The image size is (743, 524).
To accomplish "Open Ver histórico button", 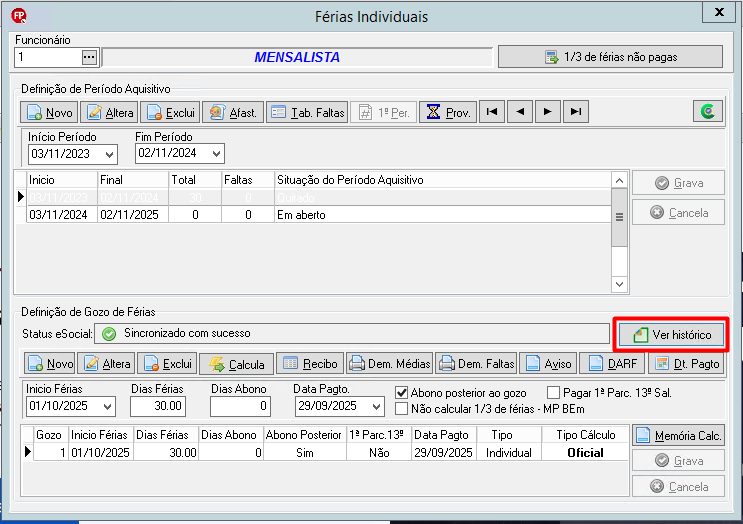I will pyautogui.click(x=671, y=335).
